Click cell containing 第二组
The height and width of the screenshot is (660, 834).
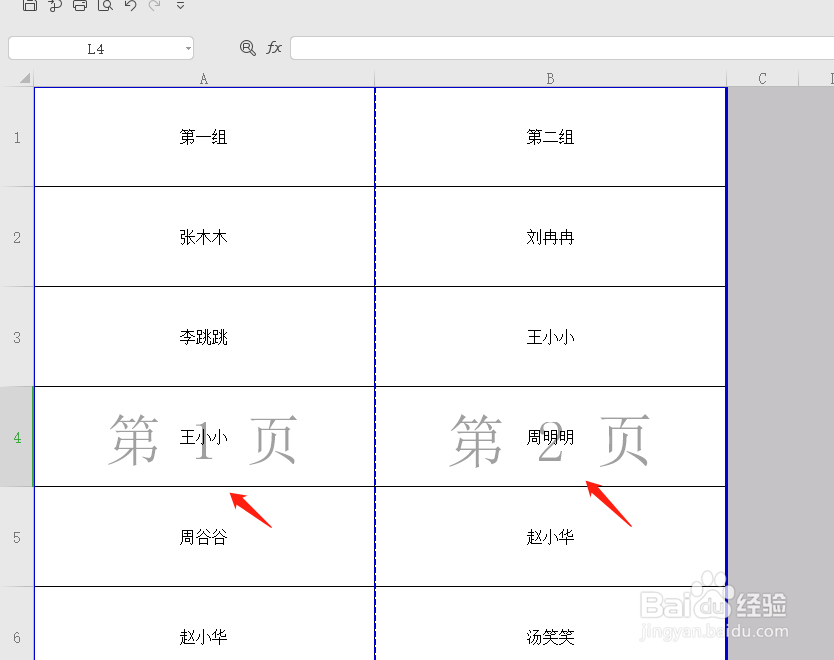(551, 137)
